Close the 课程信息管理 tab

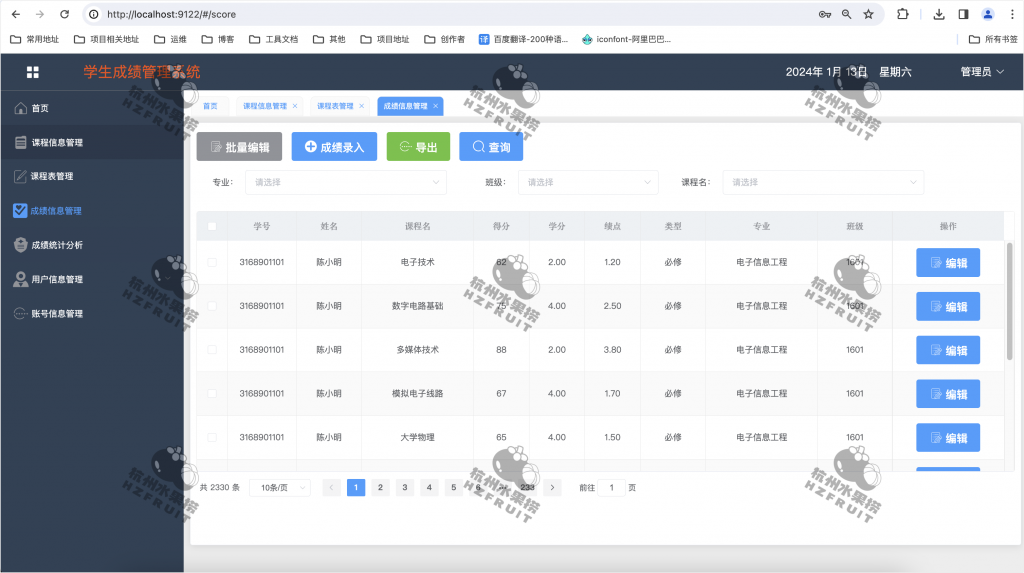coord(295,106)
